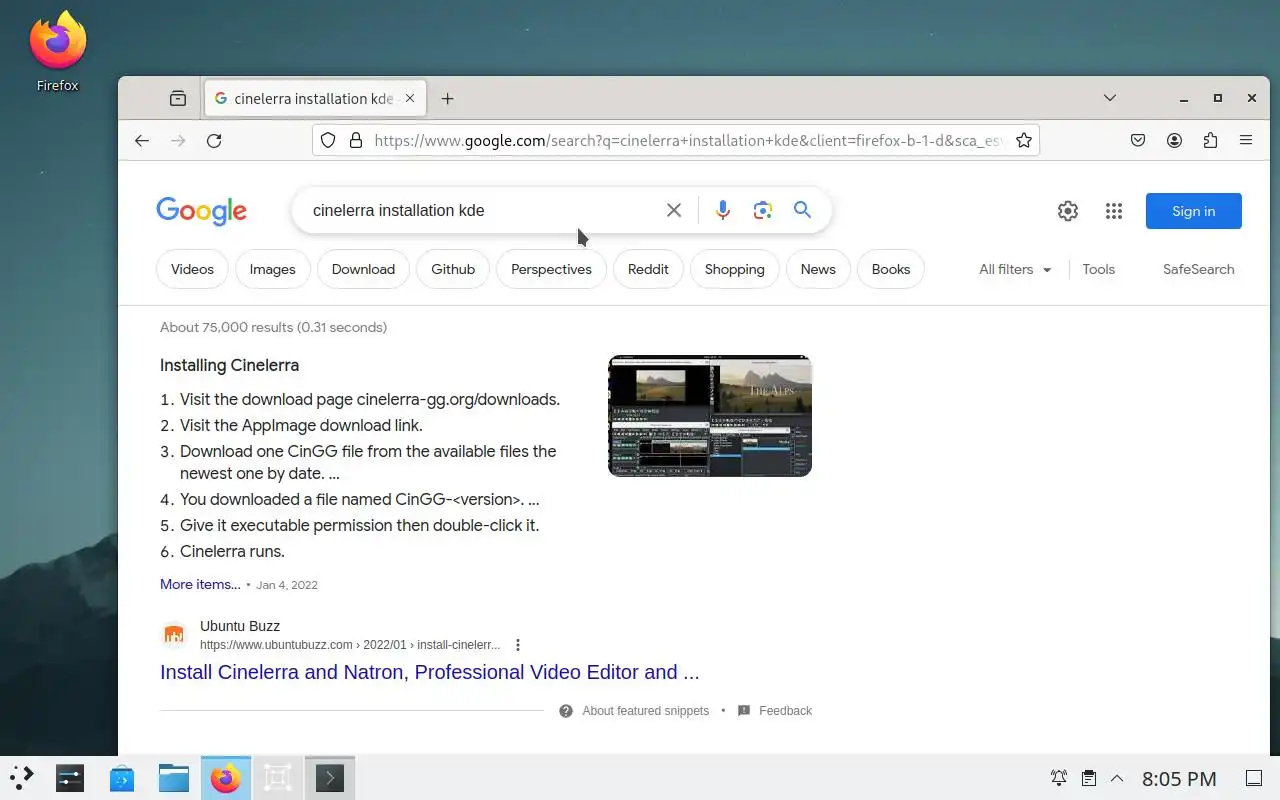The image size is (1280, 800).
Task: Select the cinelerra installation kde browser tab
Action: [315, 98]
